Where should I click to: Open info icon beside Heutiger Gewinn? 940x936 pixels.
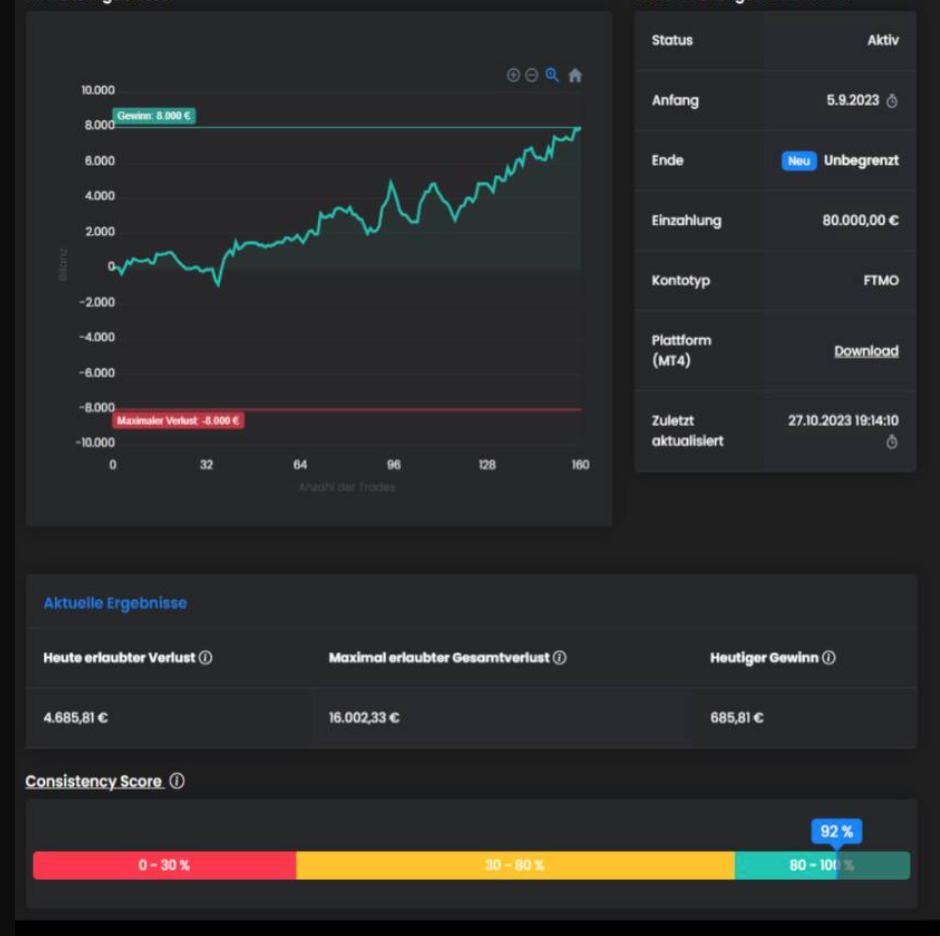click(x=829, y=658)
